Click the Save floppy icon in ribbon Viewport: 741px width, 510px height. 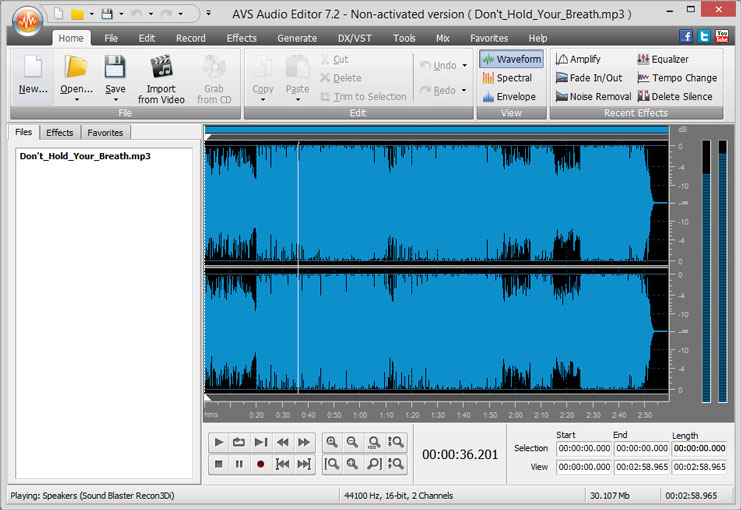[115, 66]
